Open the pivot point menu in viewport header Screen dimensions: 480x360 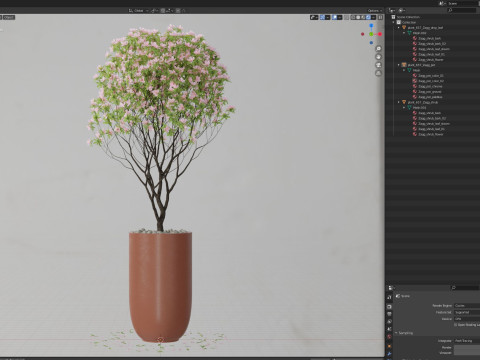[x=155, y=11]
